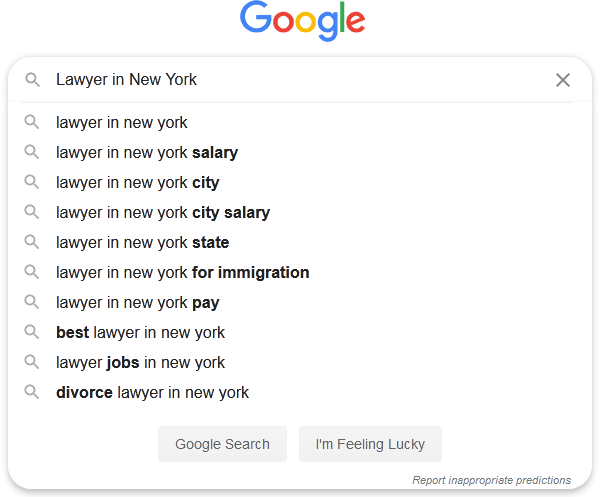Click the magnifier icon in the search field
The image size is (604, 497).
tap(32, 80)
